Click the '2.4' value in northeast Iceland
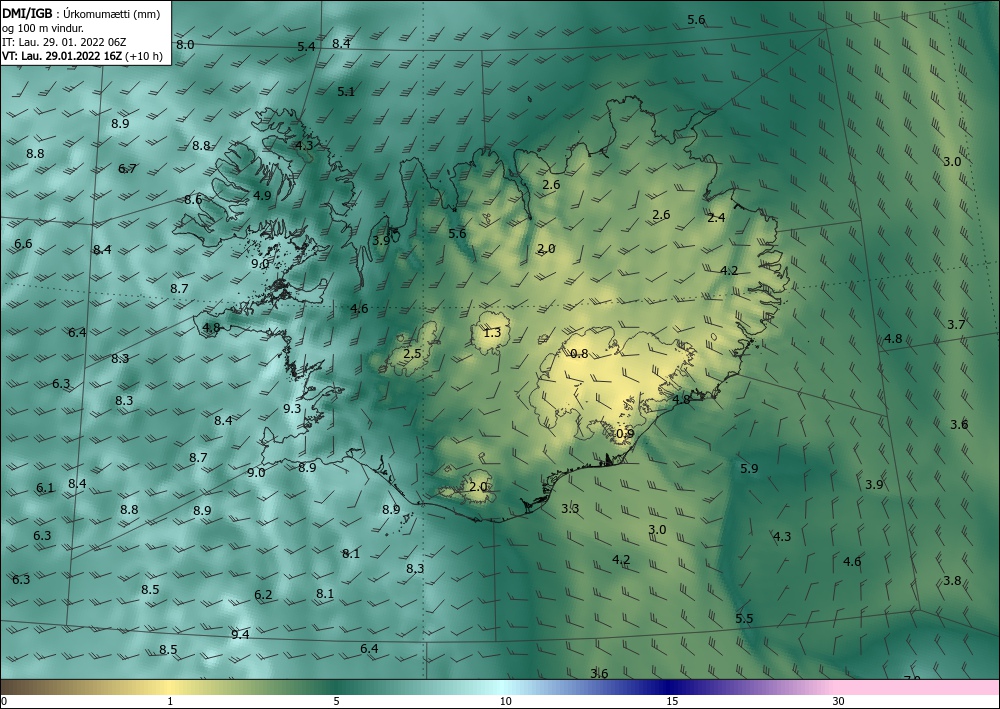 pyautogui.click(x=716, y=218)
